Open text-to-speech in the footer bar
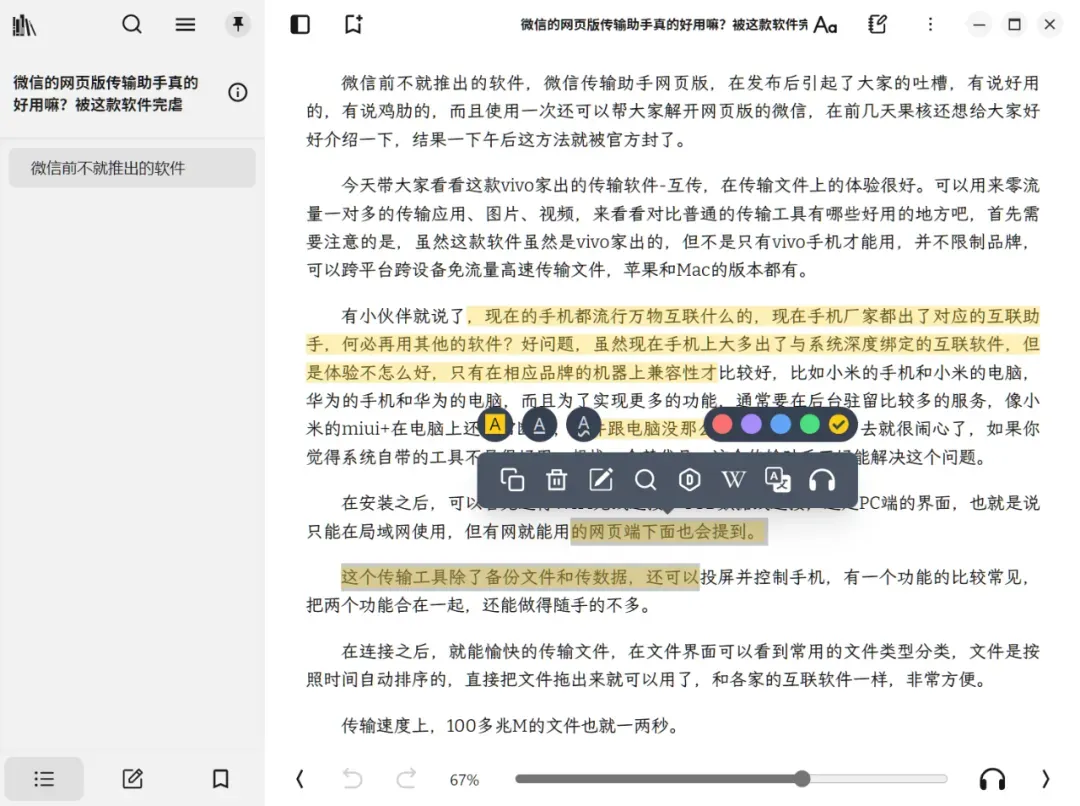 point(993,779)
